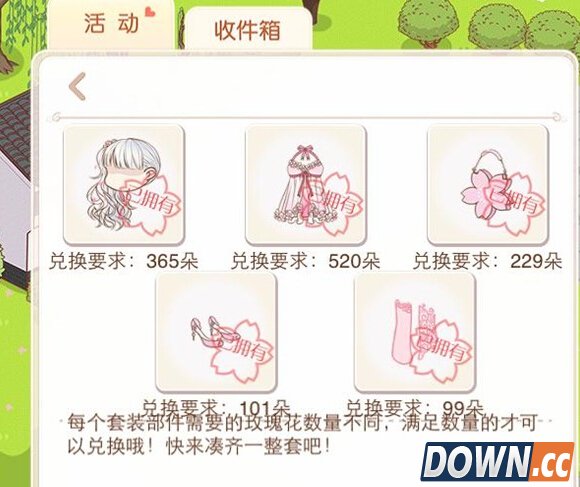Select the silver wavy hairstyle item
This screenshot has width=580, height=487.
(x=124, y=185)
